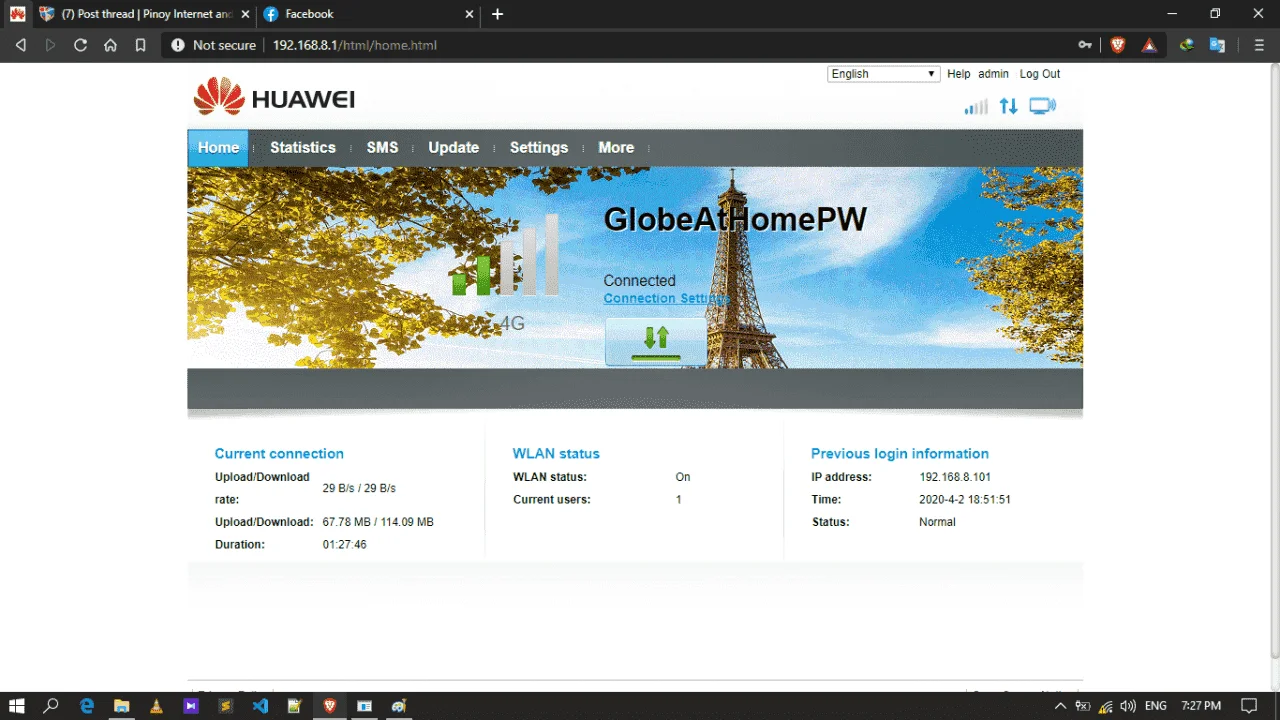Click the browser forward arrow
Image resolution: width=1280 pixels, height=720 pixels.
coord(50,45)
